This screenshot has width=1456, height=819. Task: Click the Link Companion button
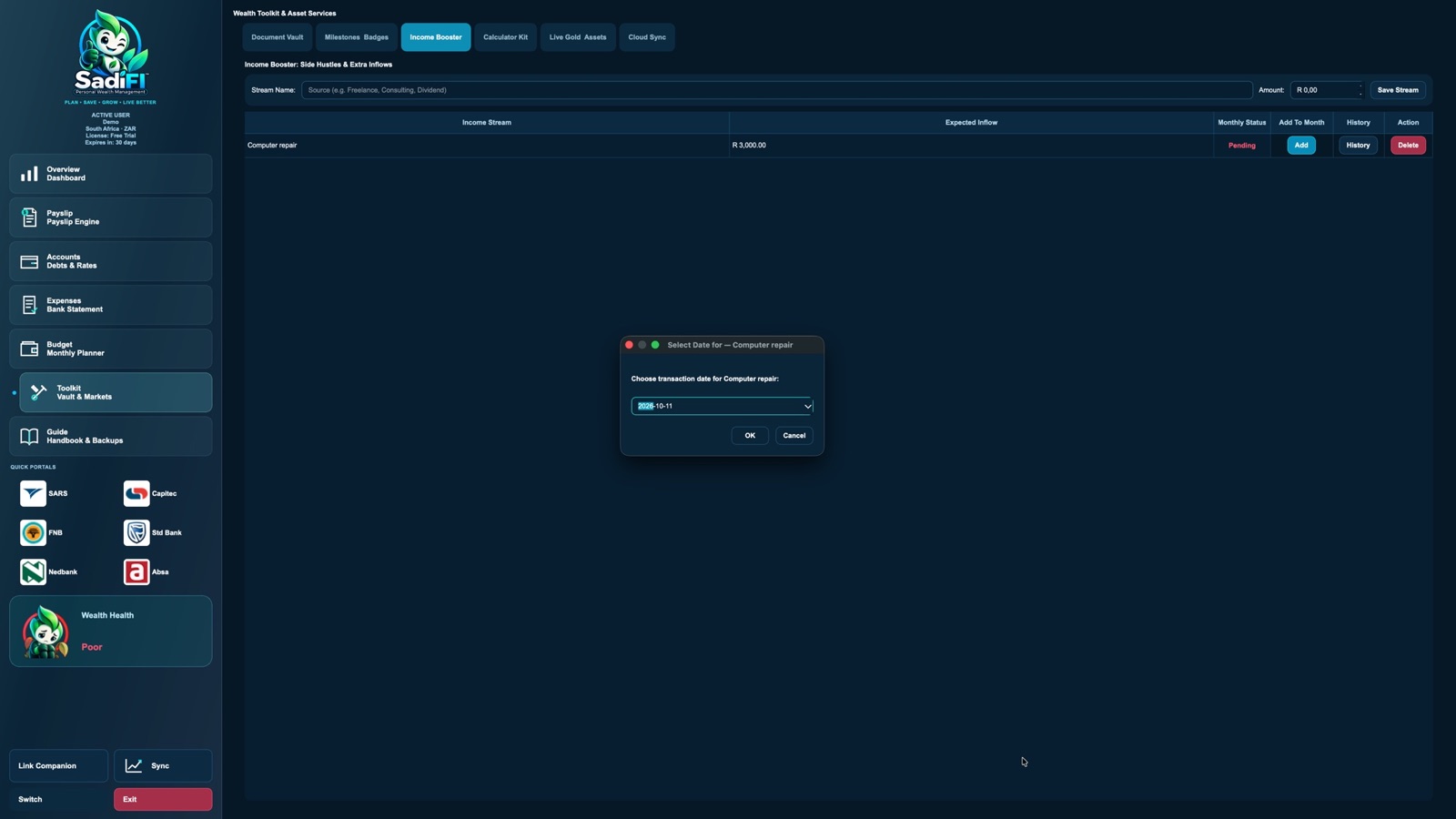[58, 765]
